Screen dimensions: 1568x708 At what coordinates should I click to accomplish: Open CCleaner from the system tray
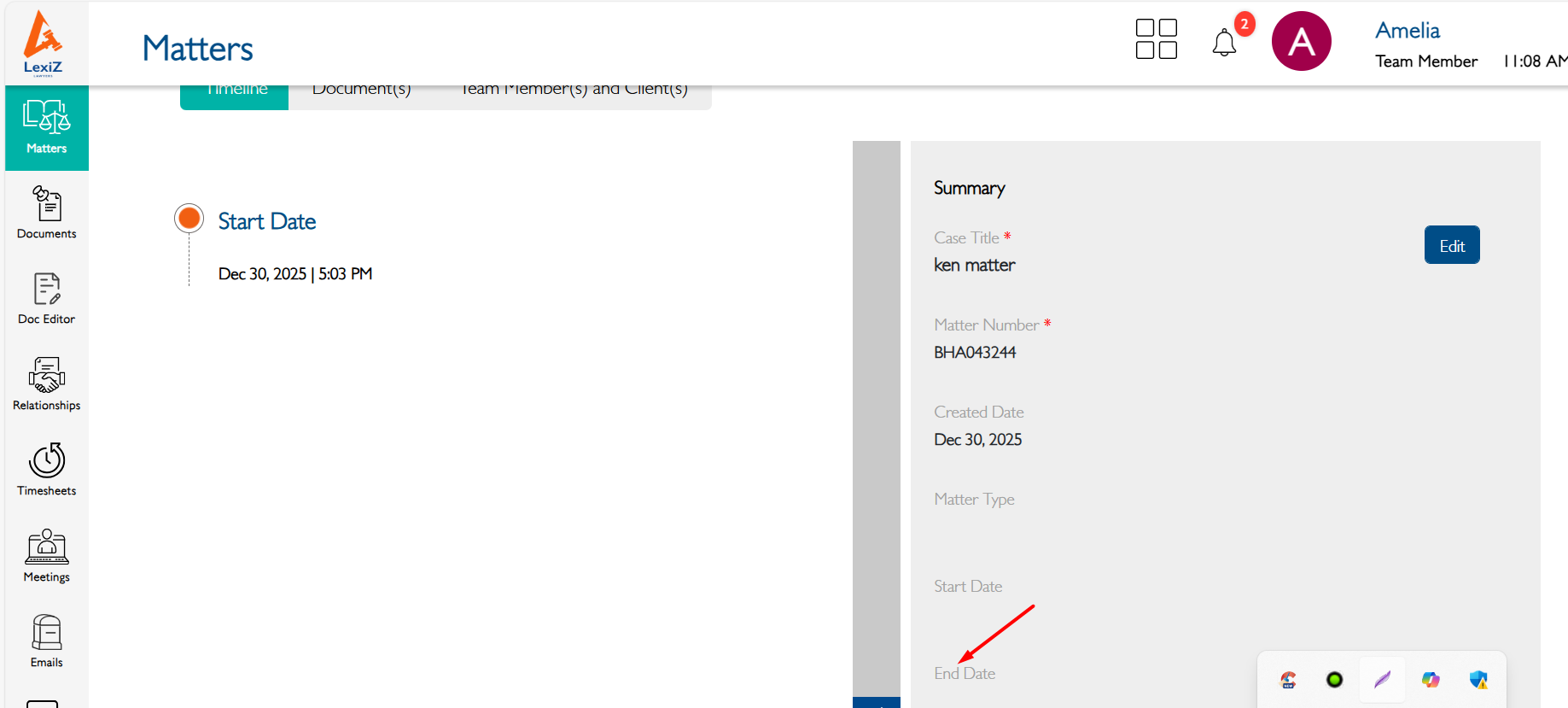click(x=1288, y=680)
